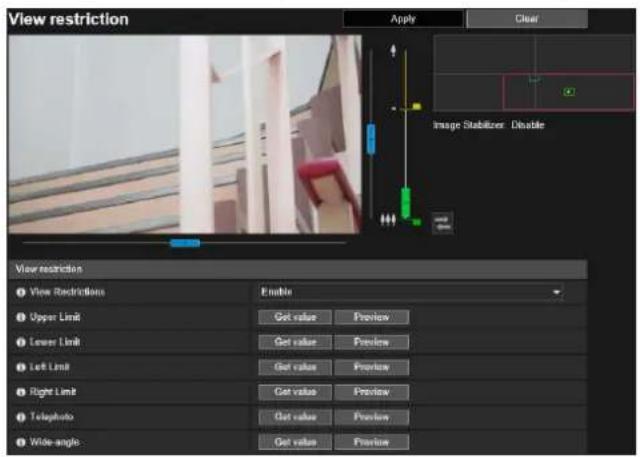Preview the Left Limit
Screen dimensions: 640x457
[x=371, y=367]
